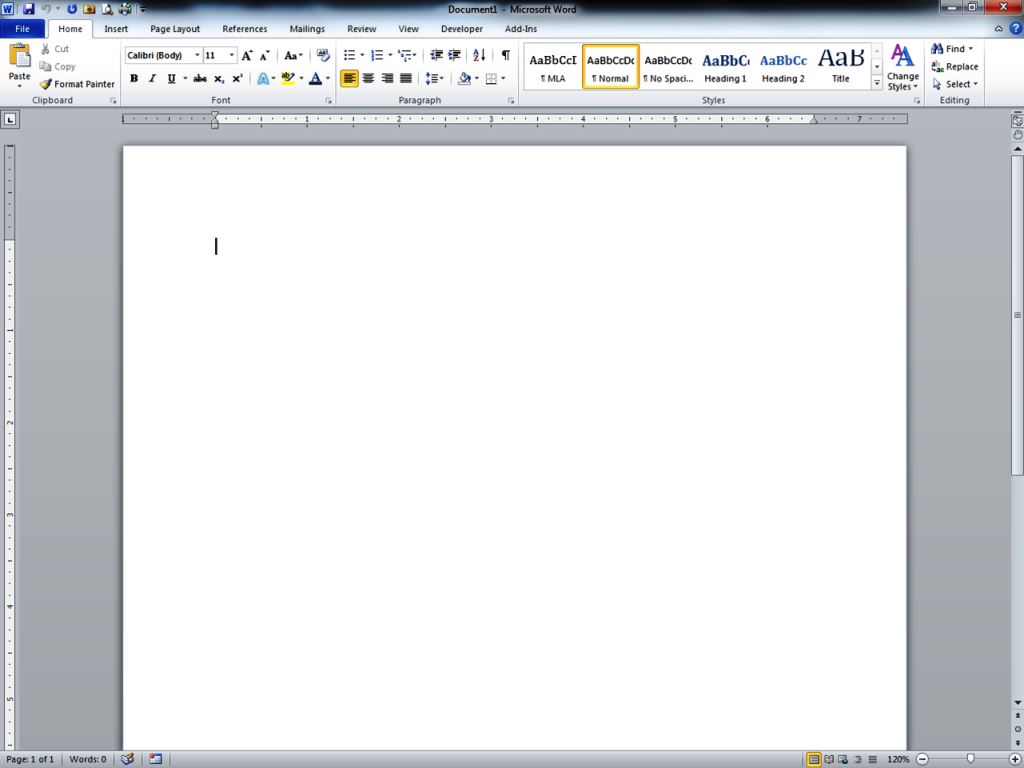Open the font size dropdown

231,56
